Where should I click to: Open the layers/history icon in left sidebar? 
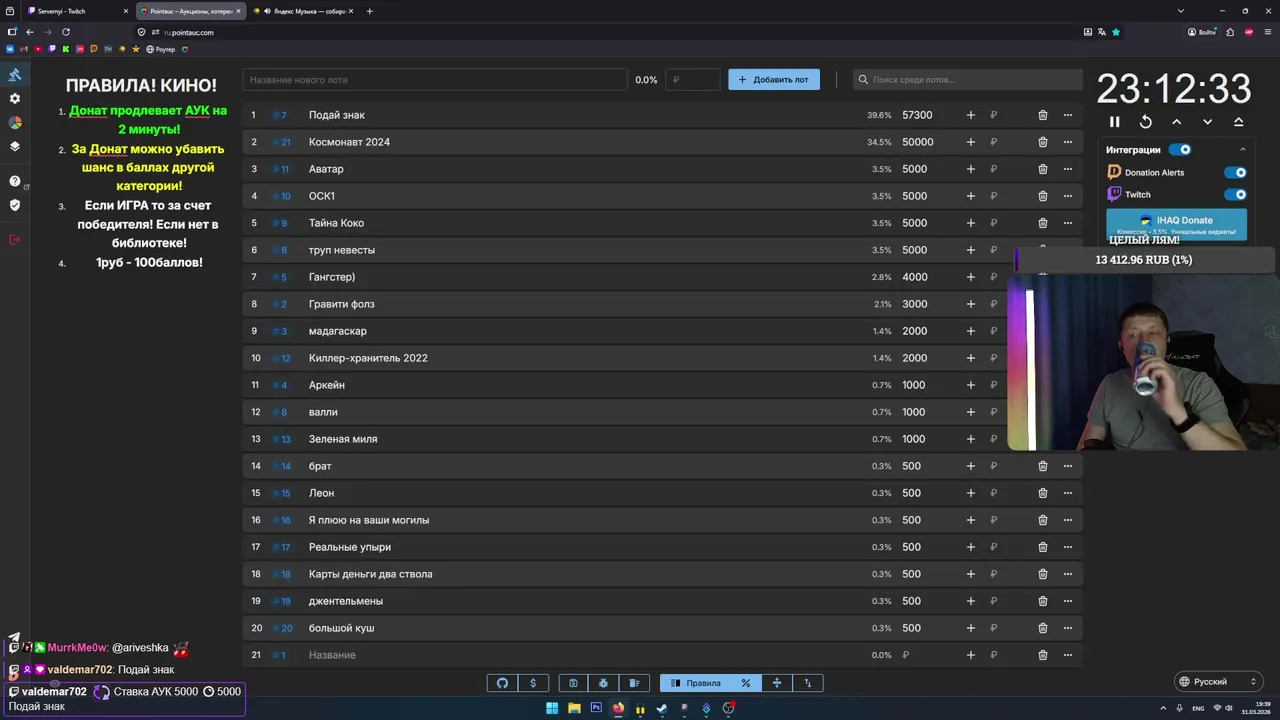point(15,146)
